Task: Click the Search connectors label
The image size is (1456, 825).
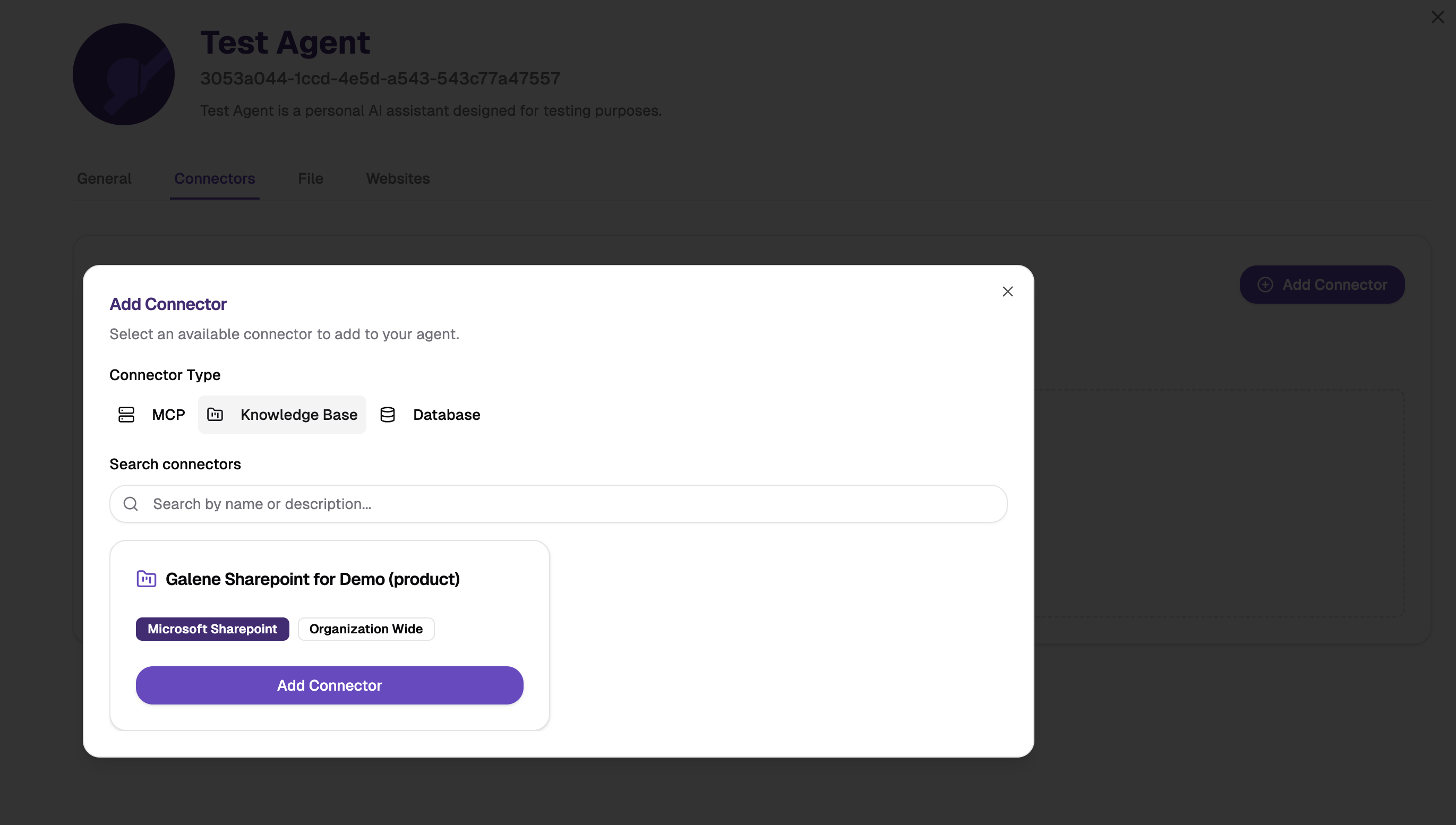Action: (x=175, y=464)
